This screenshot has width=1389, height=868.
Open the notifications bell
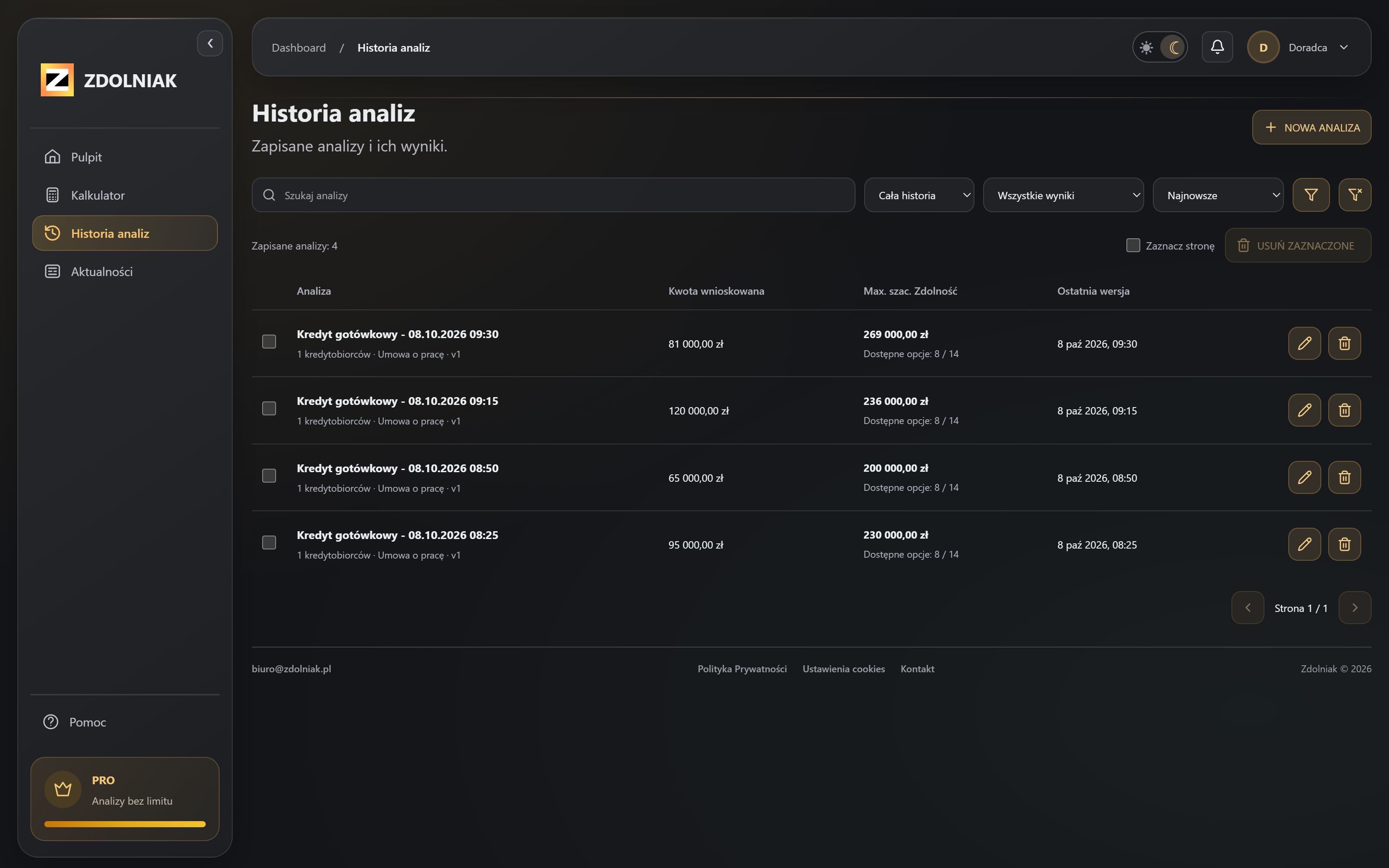(1217, 47)
